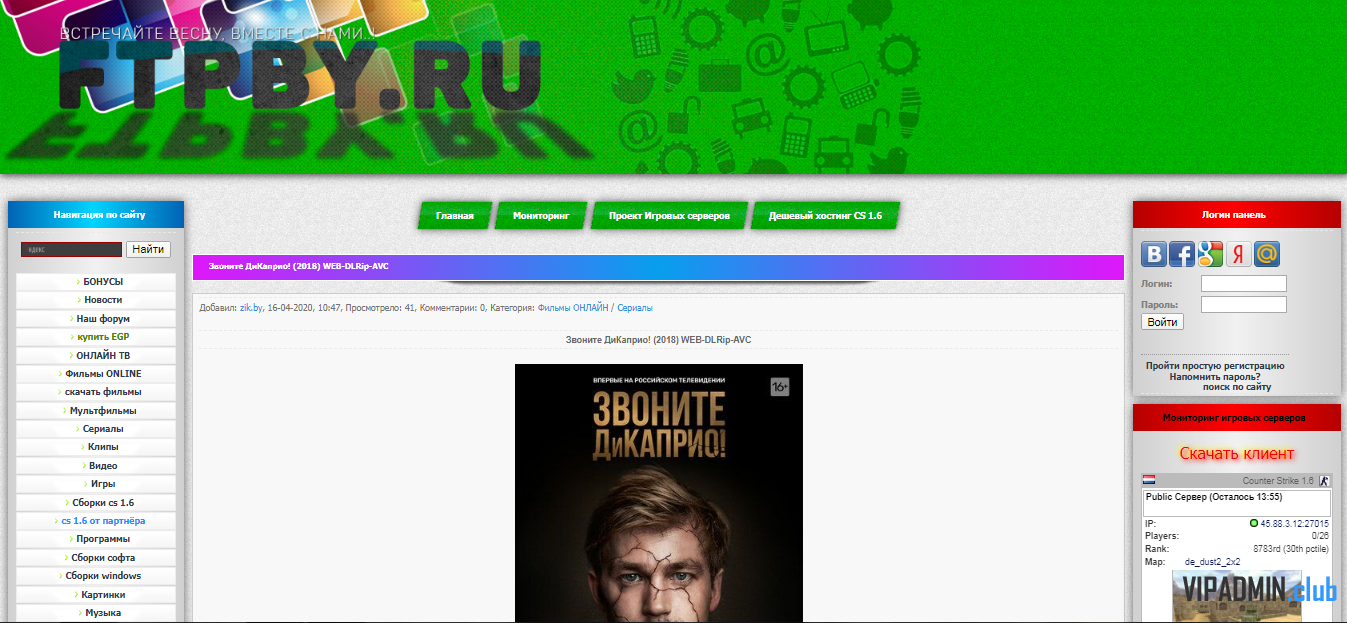
Task: Open ОНЛАЙН ТВ sidebar link
Action: [96, 355]
